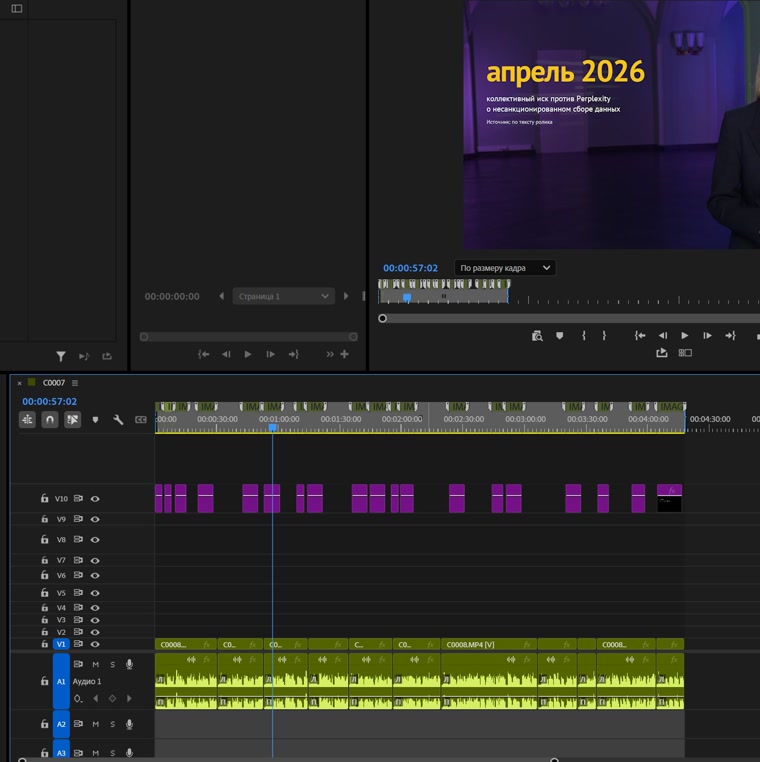Image resolution: width=760 pixels, height=762 pixels.
Task: Click Program monitor text search icon
Action: pyautogui.click(x=537, y=336)
